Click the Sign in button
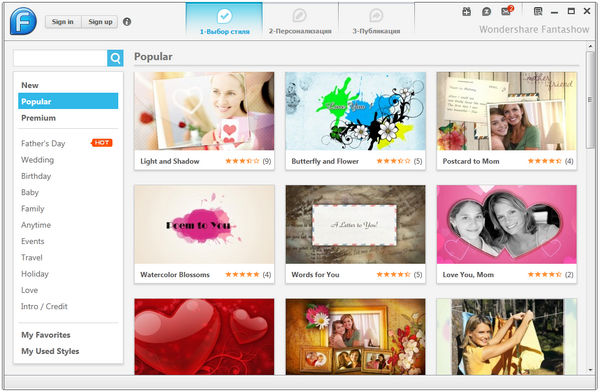 63,22
